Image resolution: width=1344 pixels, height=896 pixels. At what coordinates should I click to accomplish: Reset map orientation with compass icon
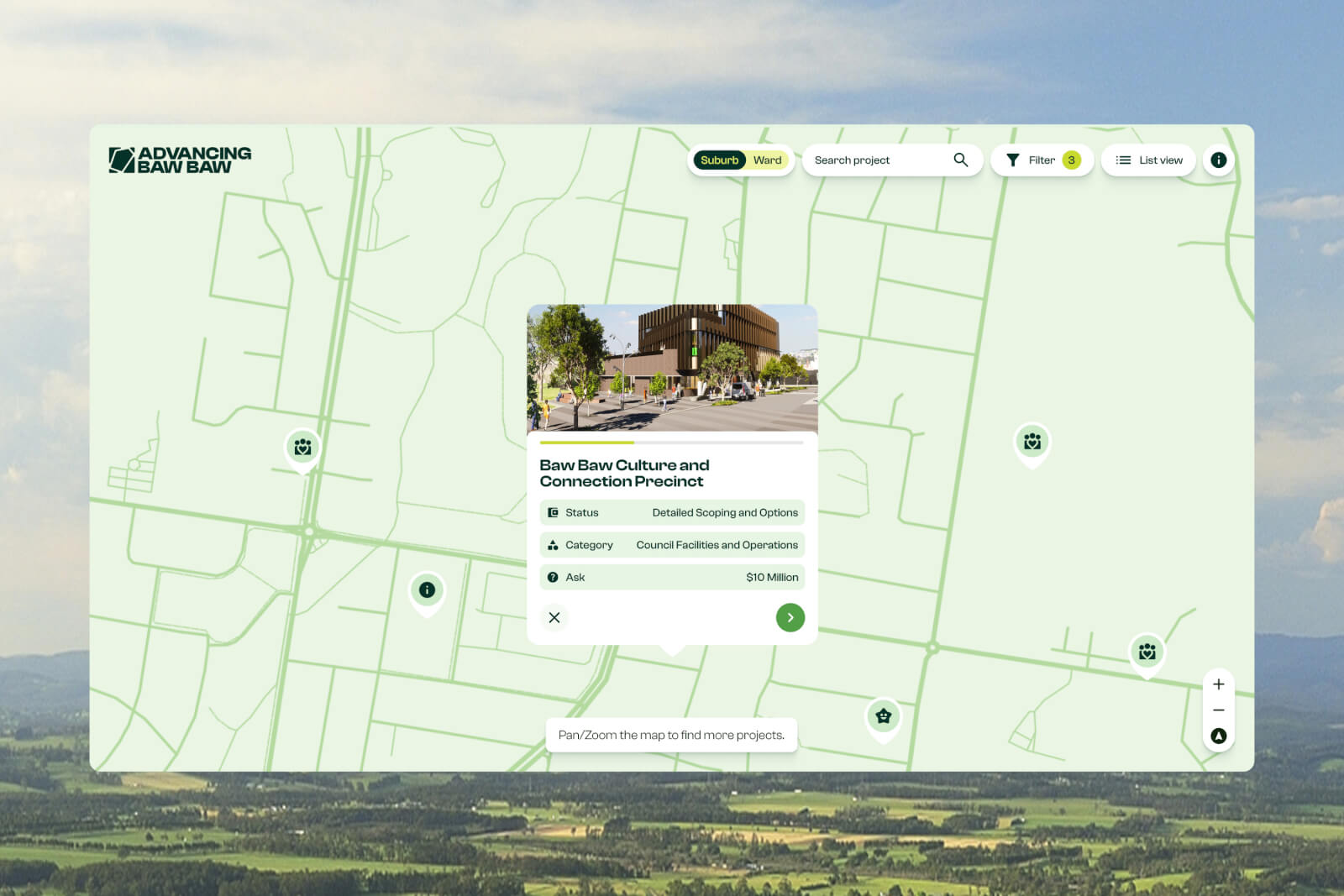pos(1218,736)
